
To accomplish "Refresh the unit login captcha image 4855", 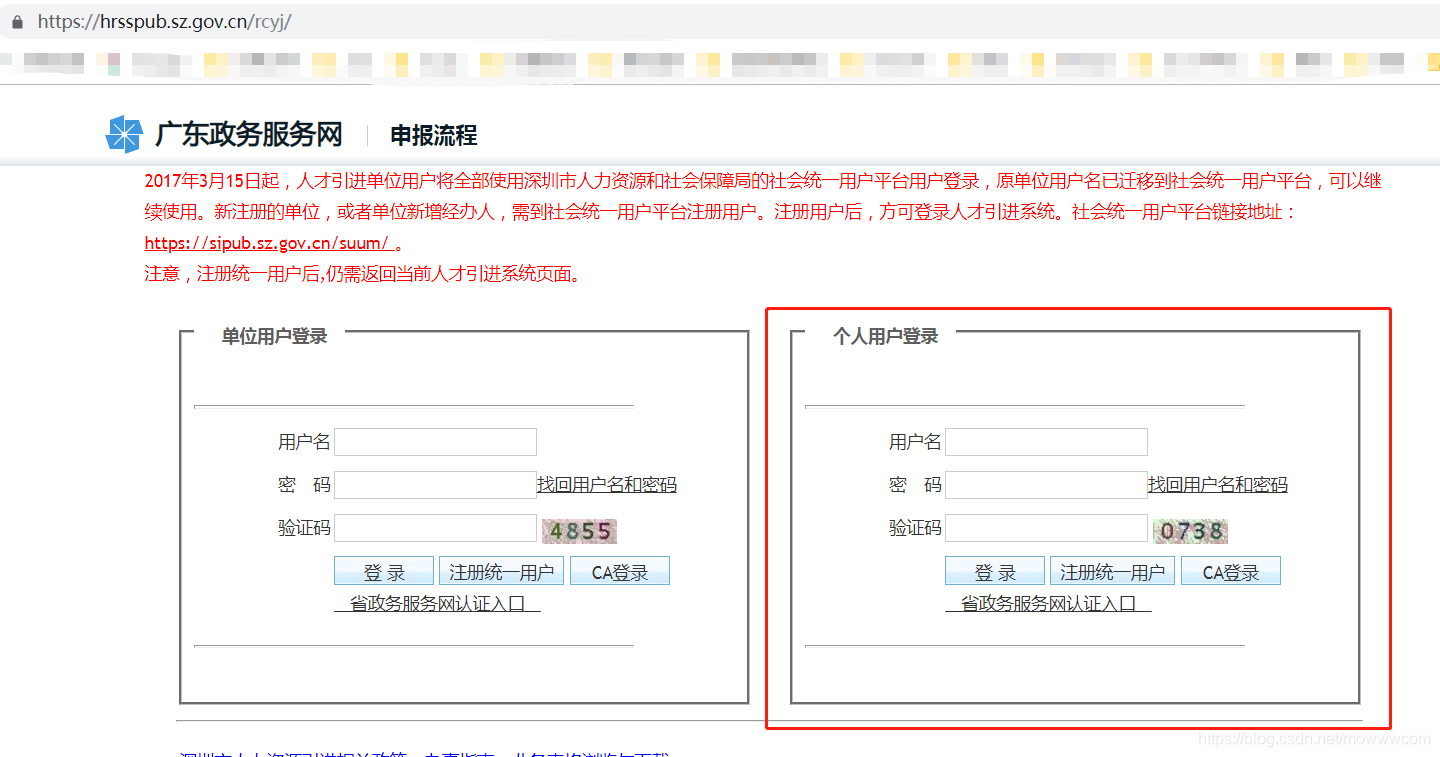I will tap(579, 531).
